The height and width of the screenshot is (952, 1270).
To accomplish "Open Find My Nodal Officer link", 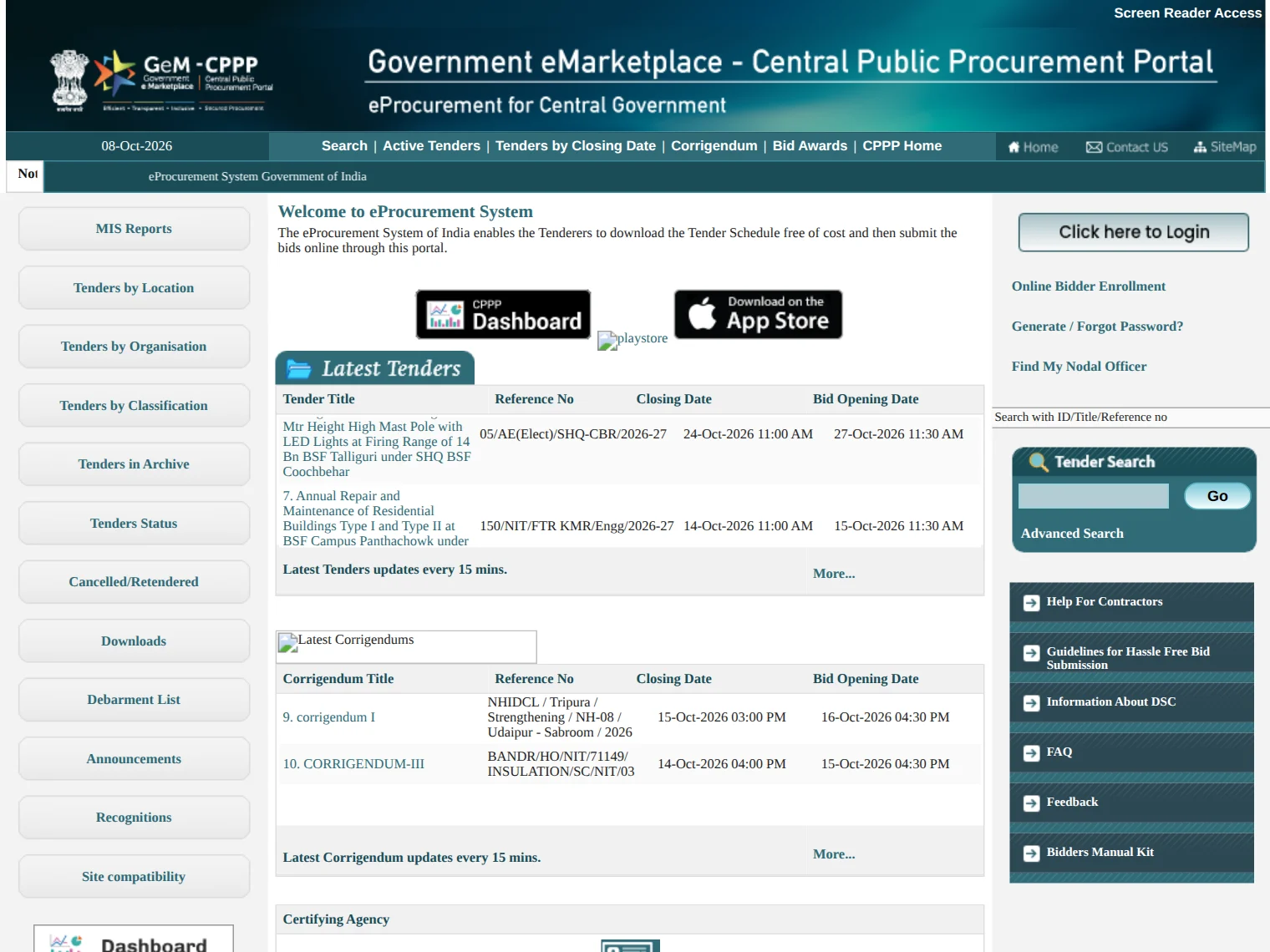I will pyautogui.click(x=1079, y=366).
